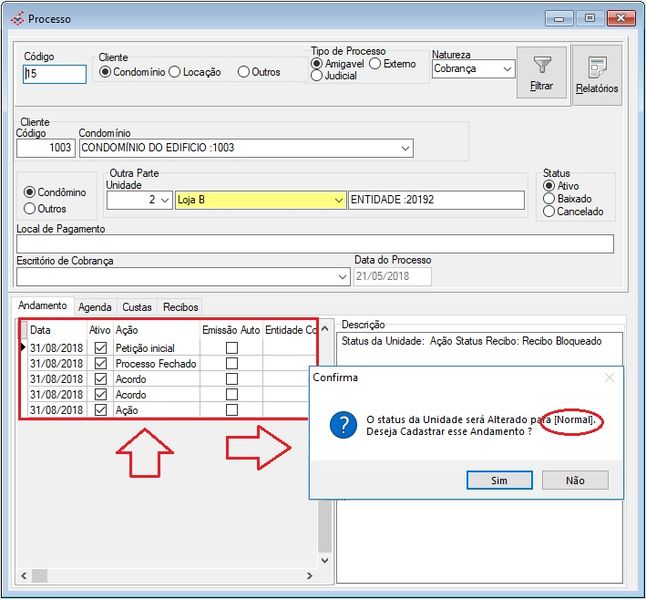This screenshot has width=646, height=600.
Task: Open the Custas tab
Action: tap(137, 306)
